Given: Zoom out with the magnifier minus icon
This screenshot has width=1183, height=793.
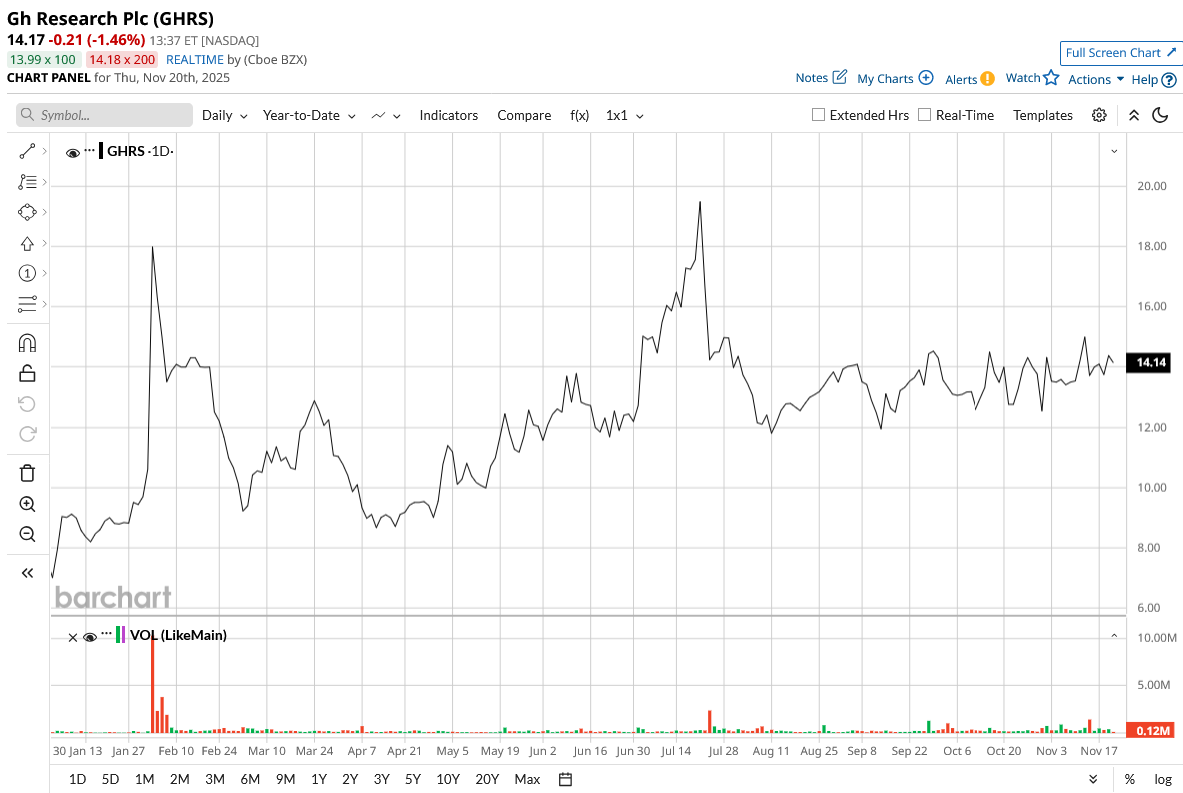Looking at the screenshot, I should 27,534.
